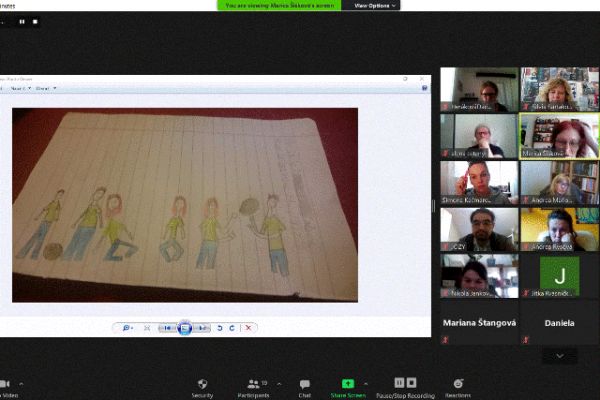
Task: Go to next image in photo viewer
Action: [x=203, y=327]
